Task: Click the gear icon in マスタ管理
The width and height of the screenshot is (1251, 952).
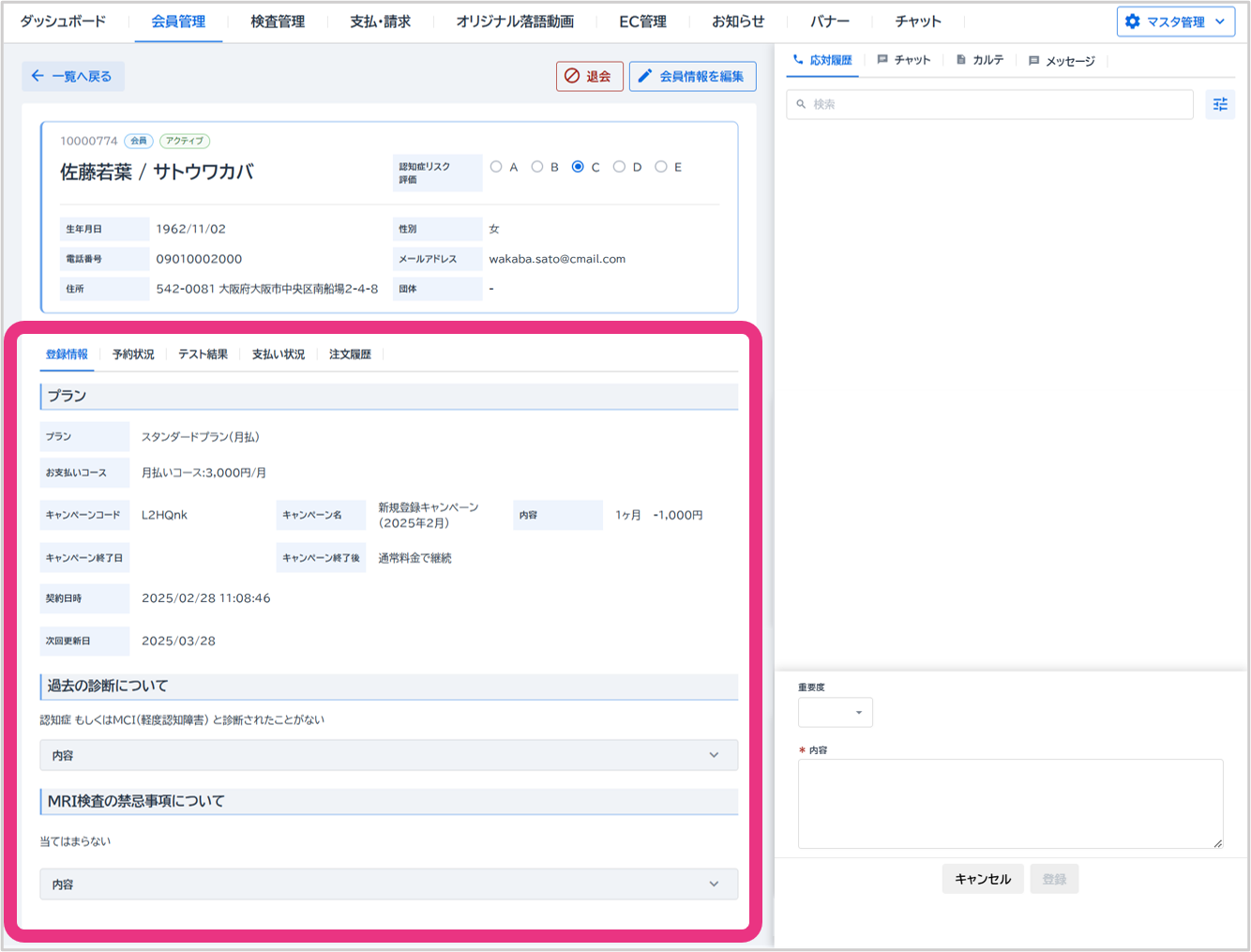Action: [x=1133, y=22]
